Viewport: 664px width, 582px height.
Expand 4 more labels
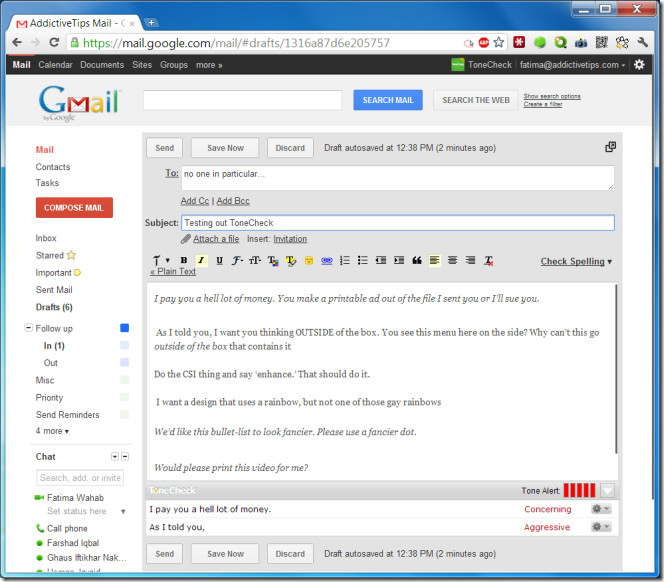(52, 431)
